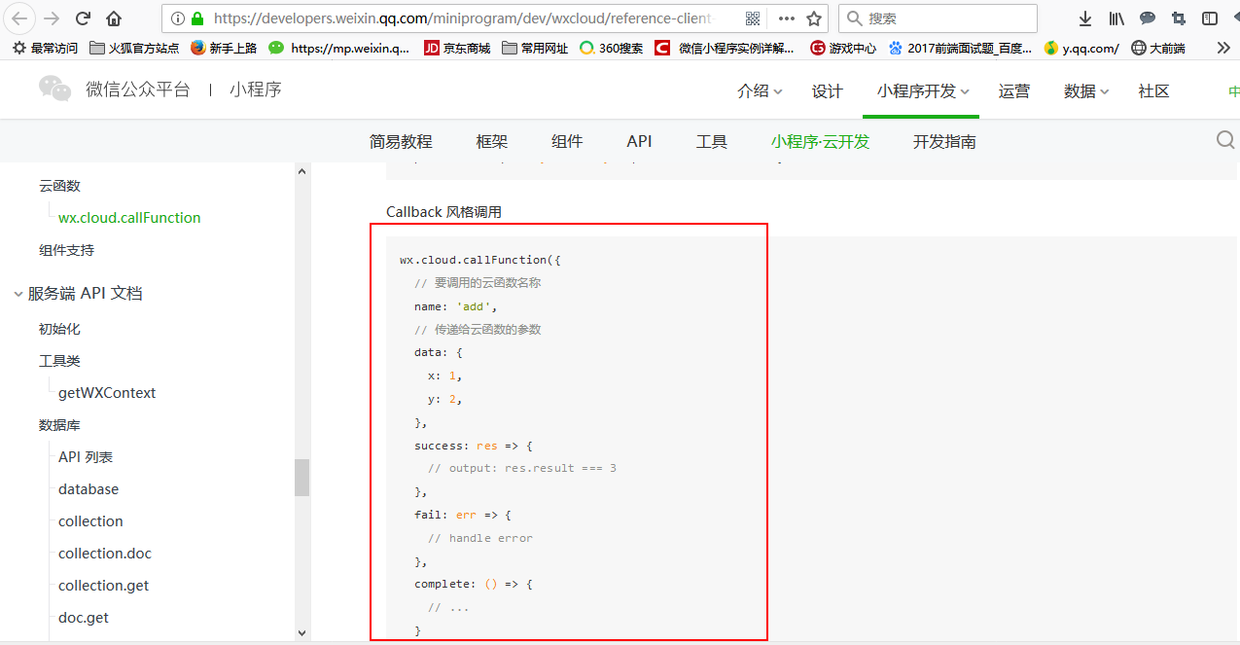Image resolution: width=1240 pixels, height=645 pixels.
Task: Click the Pocket/chat bubble toolbar icon
Action: click(1147, 18)
